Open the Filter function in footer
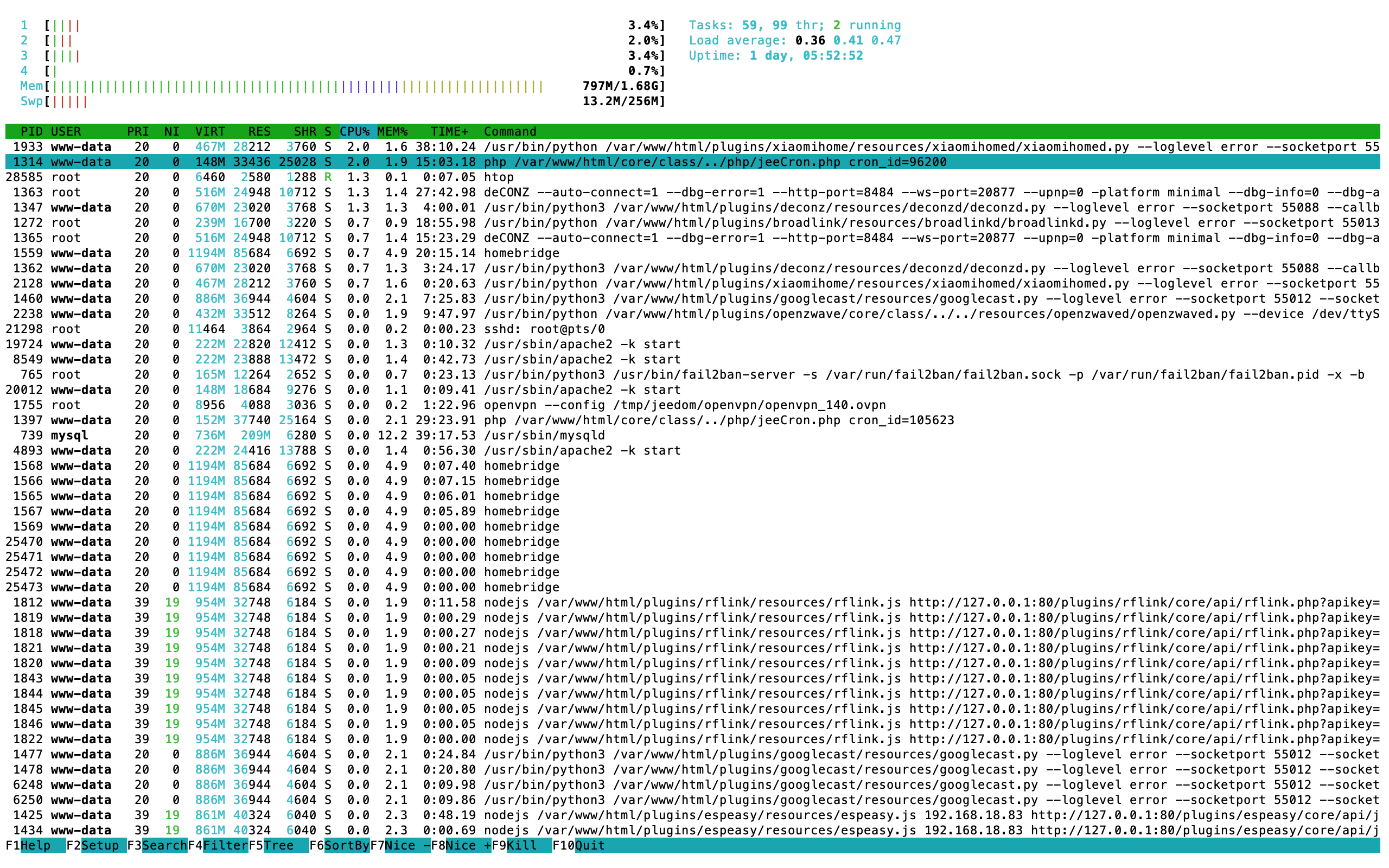1389x868 pixels. (218, 845)
